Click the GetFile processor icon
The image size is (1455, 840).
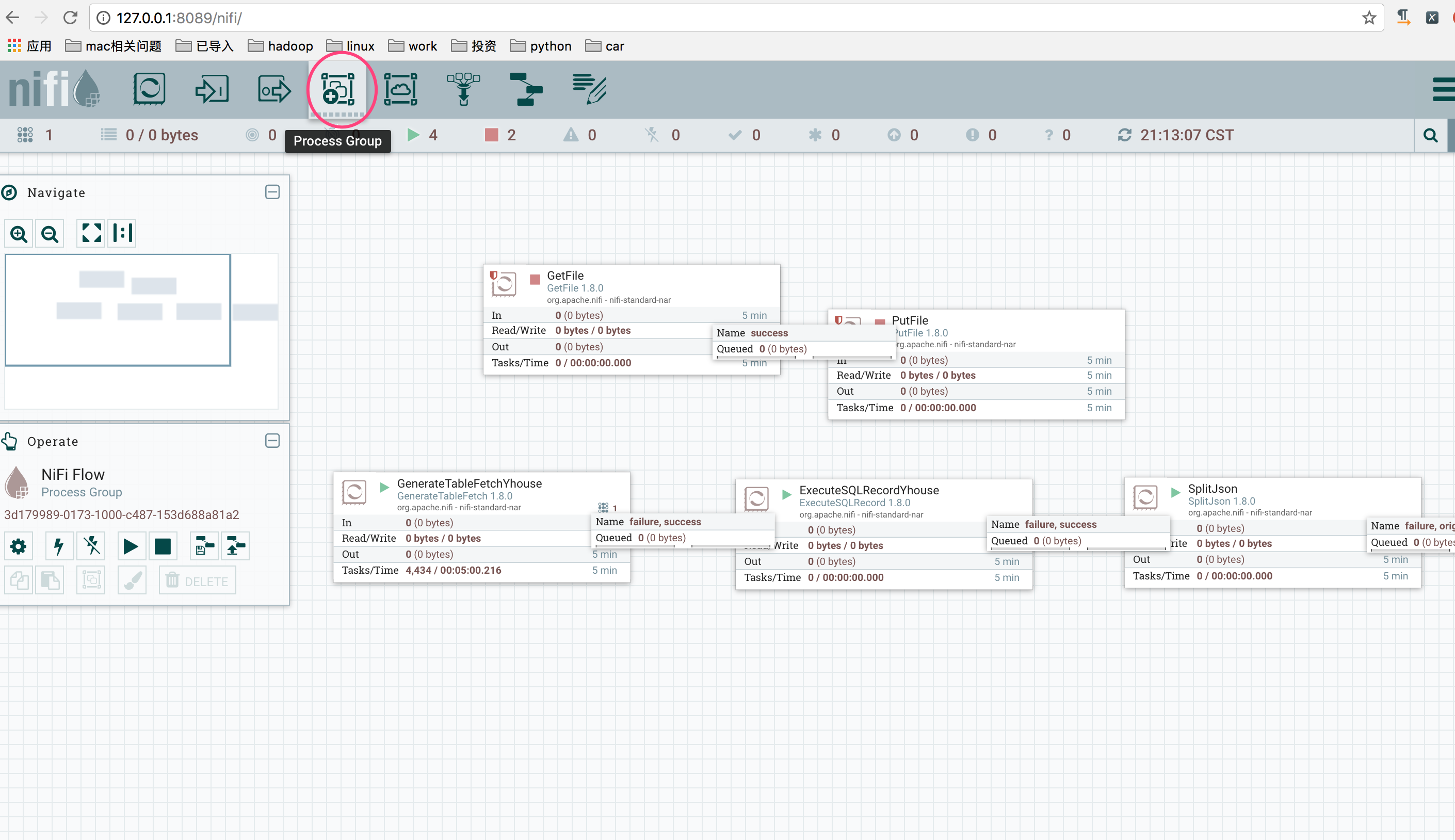click(x=503, y=283)
